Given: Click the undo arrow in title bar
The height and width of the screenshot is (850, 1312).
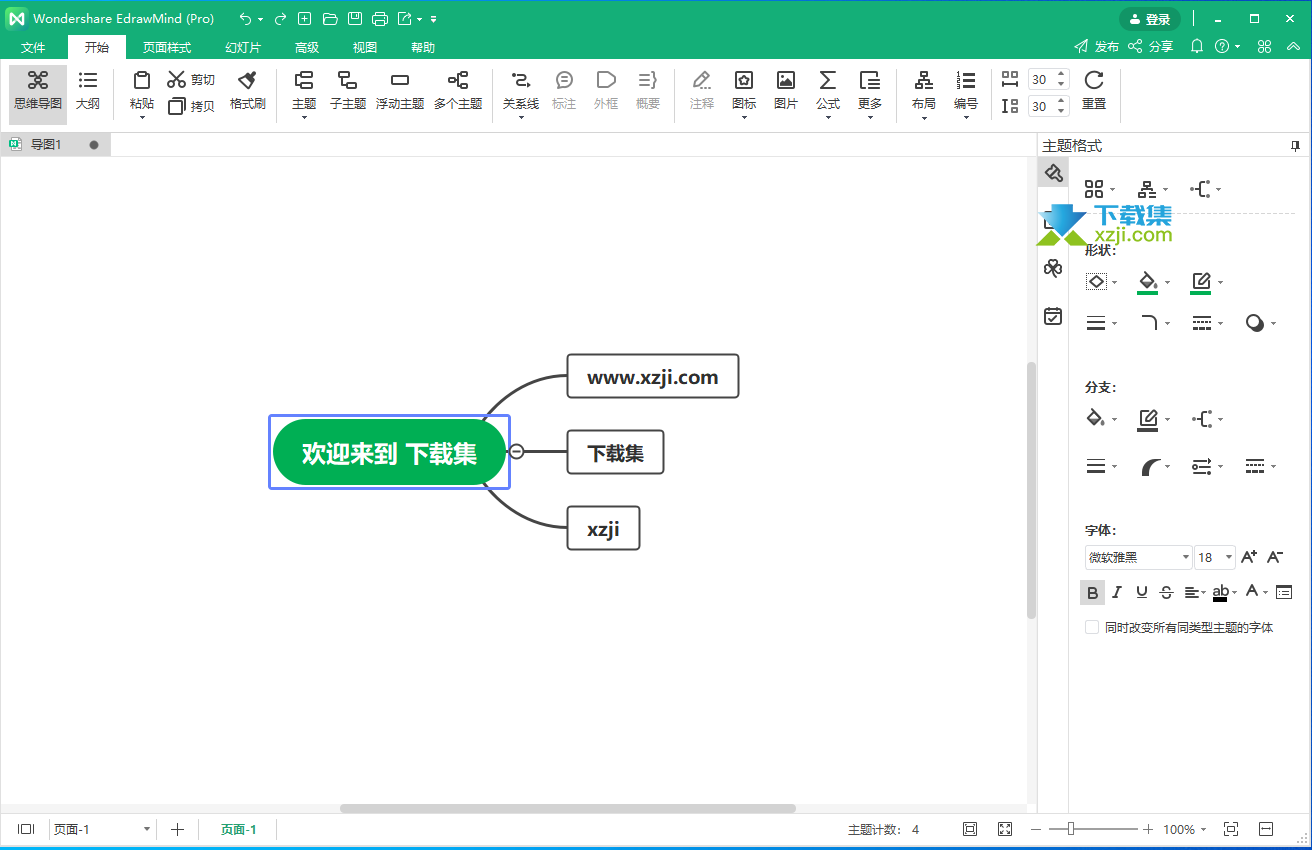Looking at the screenshot, I should [246, 19].
